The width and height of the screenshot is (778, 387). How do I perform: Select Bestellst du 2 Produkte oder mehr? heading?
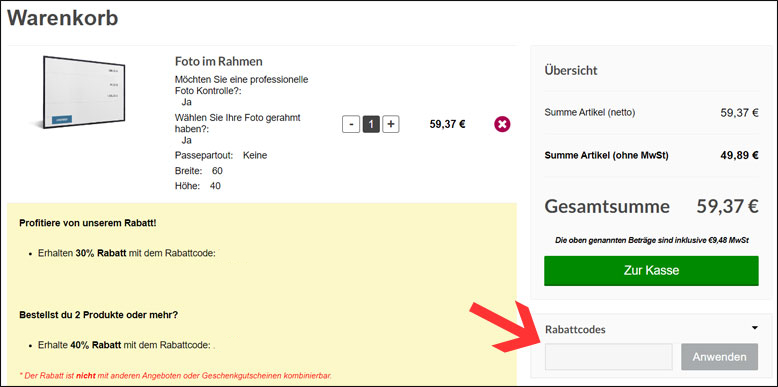coord(98,315)
